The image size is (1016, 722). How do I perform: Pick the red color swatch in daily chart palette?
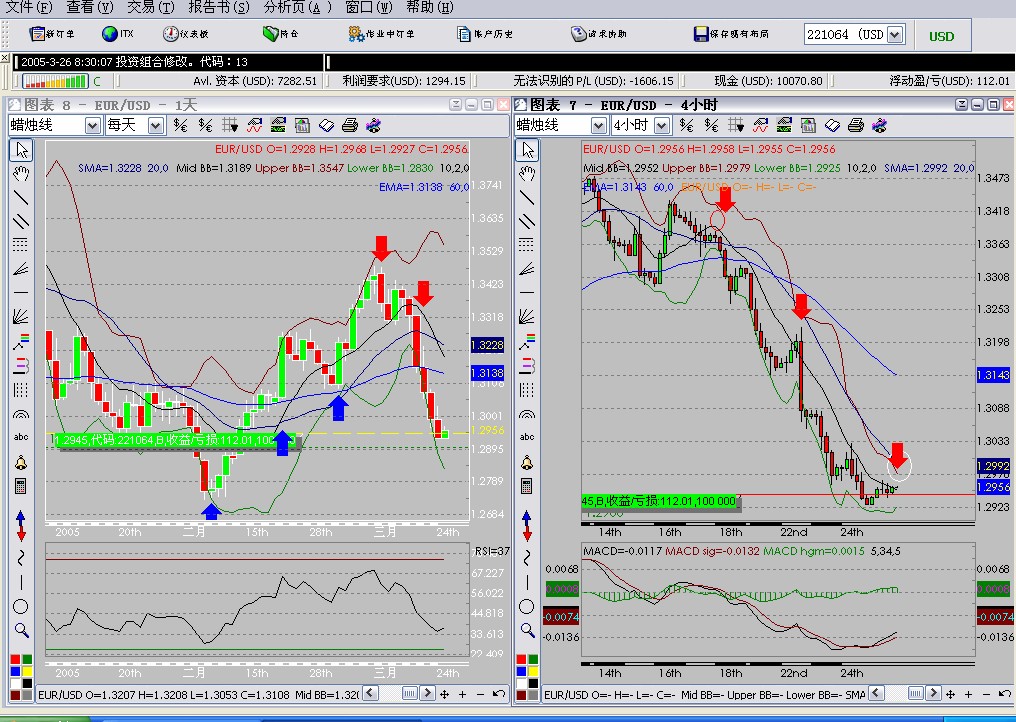click(14, 660)
